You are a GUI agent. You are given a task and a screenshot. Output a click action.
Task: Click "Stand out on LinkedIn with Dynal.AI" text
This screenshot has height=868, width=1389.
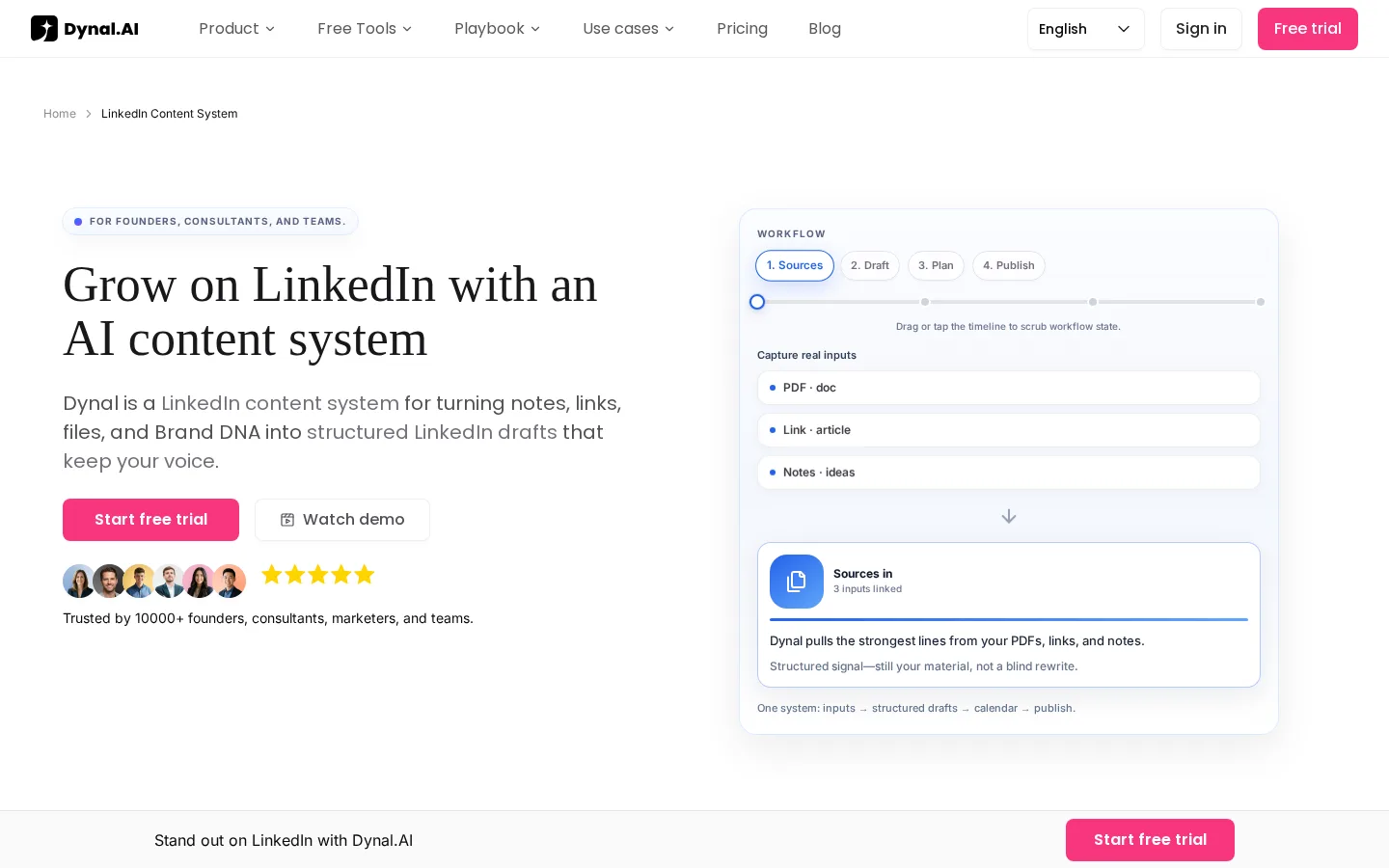[284, 841]
